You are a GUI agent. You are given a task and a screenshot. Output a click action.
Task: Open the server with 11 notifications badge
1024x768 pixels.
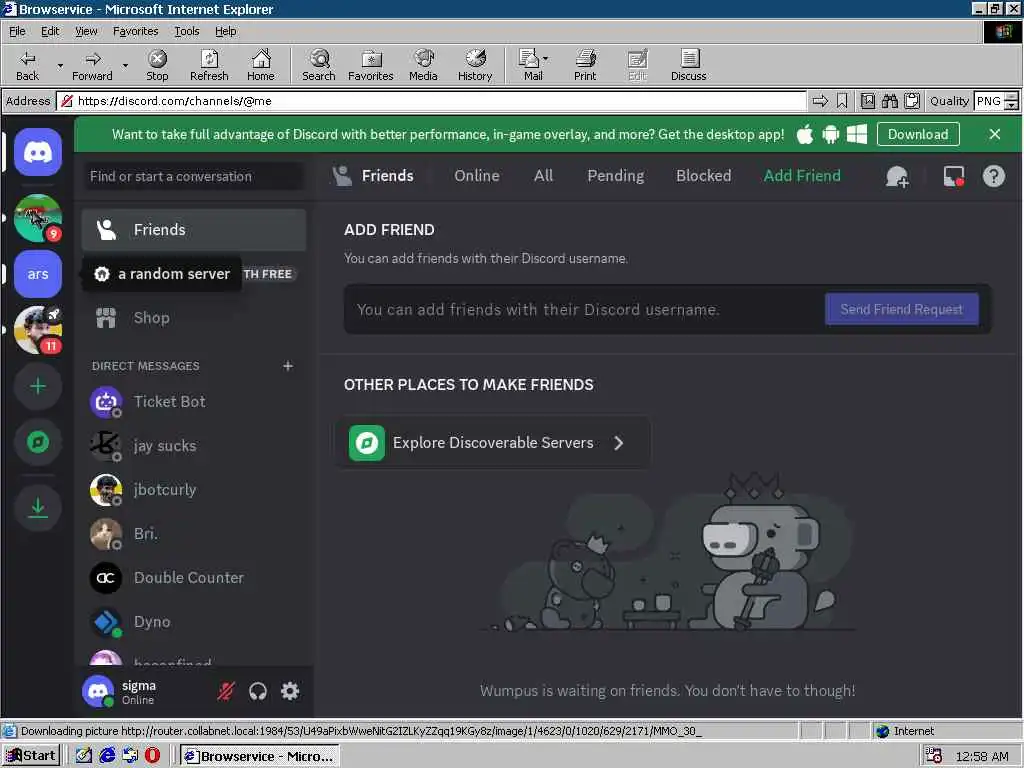tap(38, 330)
